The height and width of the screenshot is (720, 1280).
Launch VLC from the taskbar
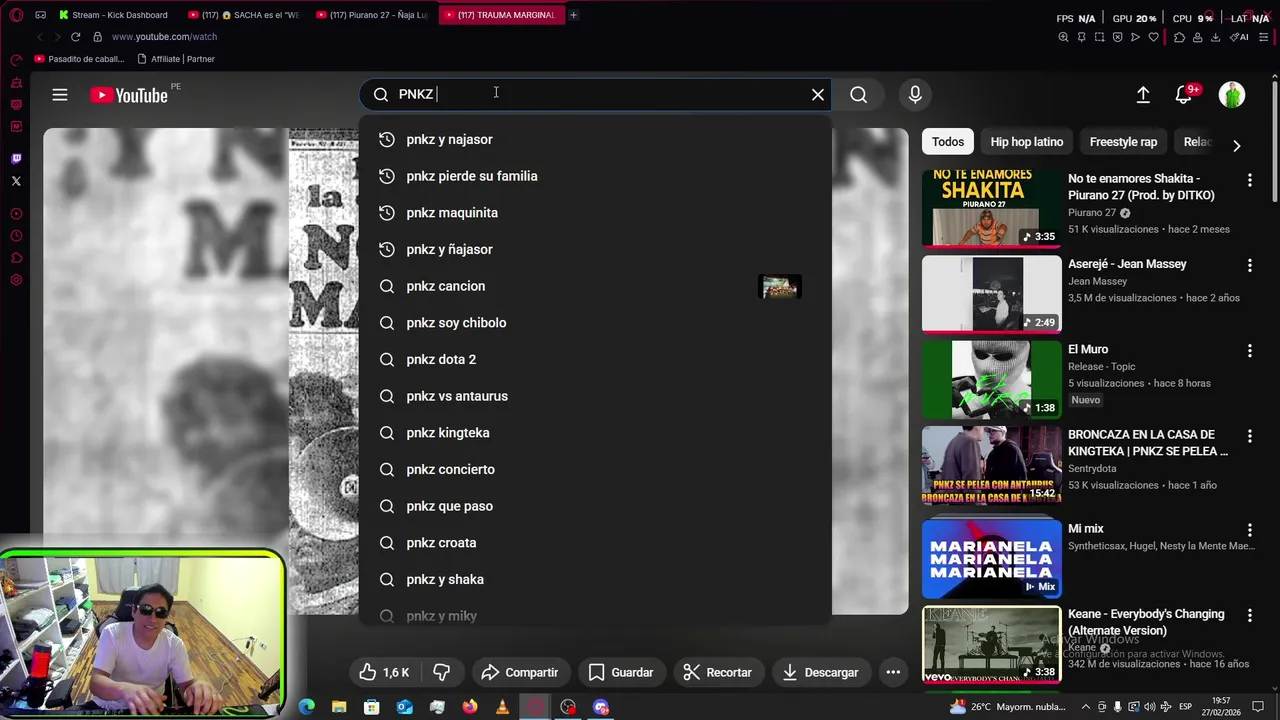(x=502, y=707)
